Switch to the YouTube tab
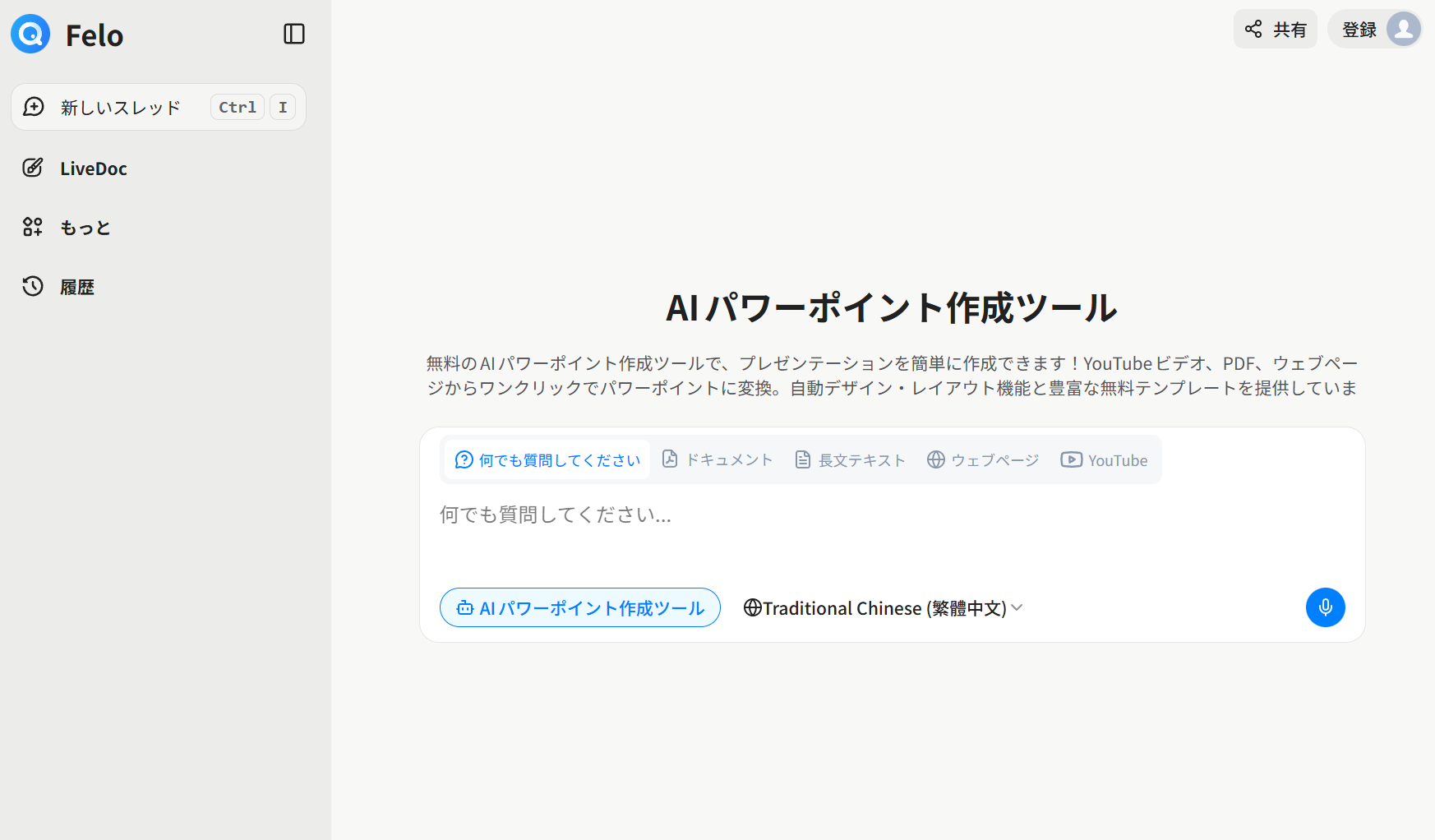The image size is (1435, 840). pyautogui.click(x=1104, y=460)
